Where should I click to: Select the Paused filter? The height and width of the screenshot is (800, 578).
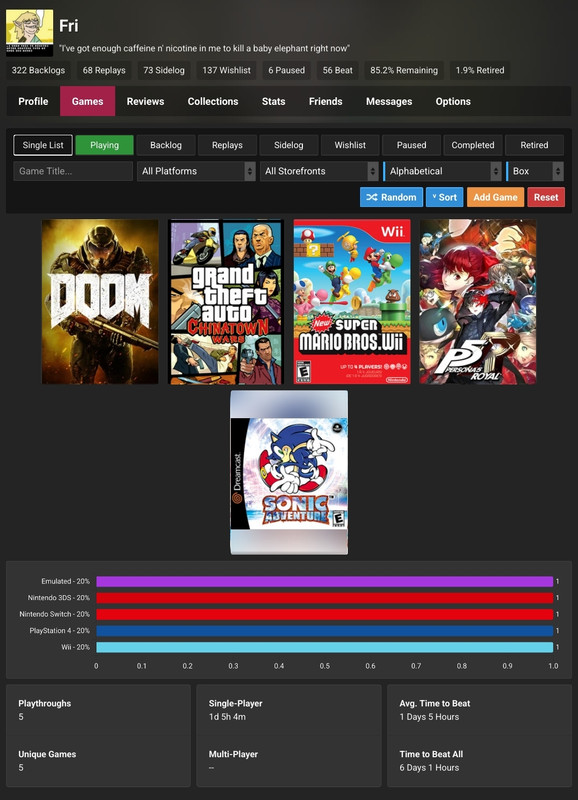411,145
